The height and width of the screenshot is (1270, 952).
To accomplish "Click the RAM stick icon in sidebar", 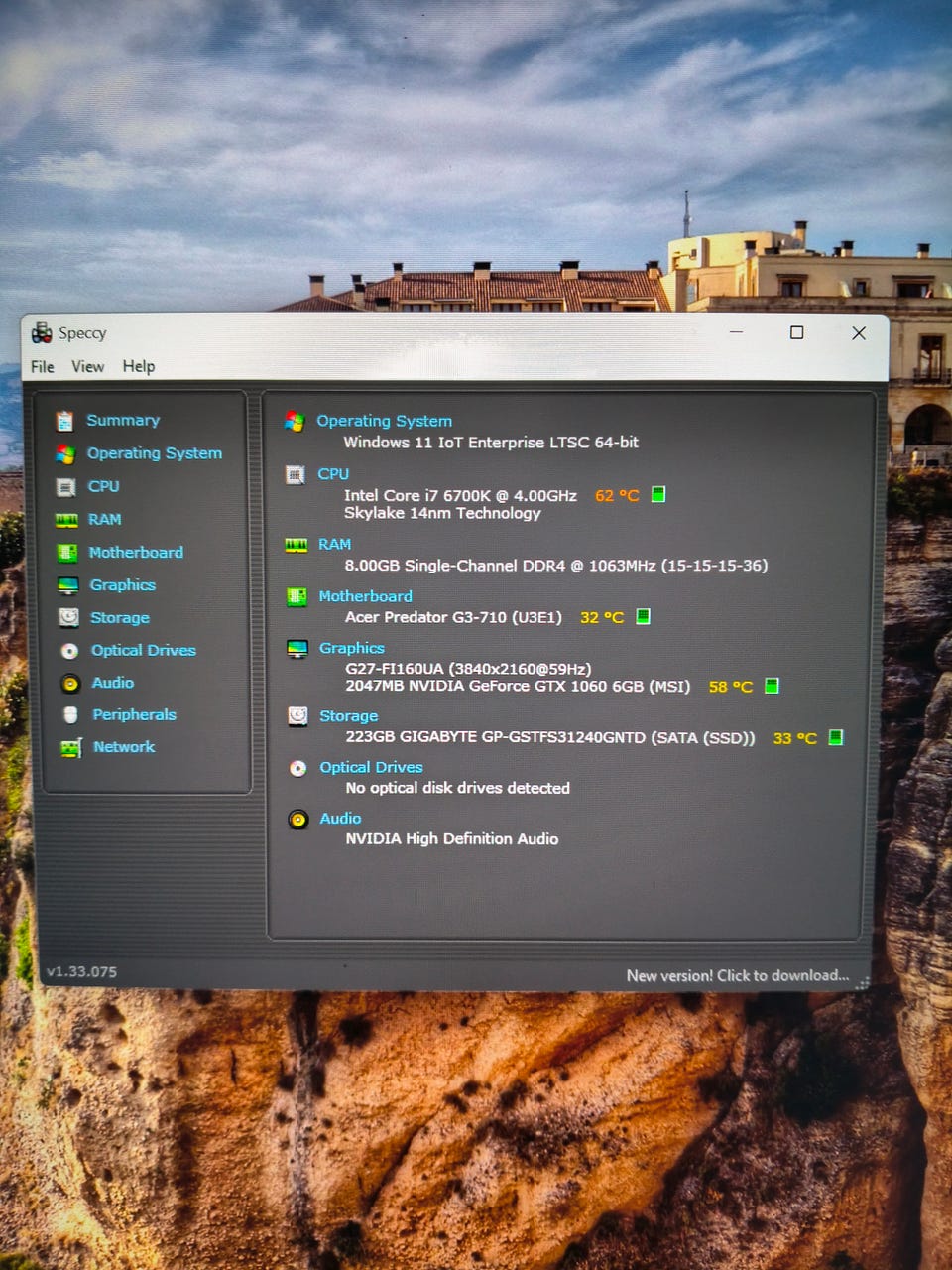I will 66,520.
